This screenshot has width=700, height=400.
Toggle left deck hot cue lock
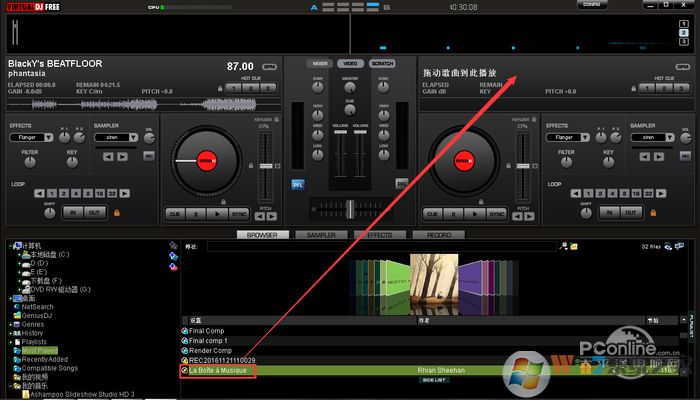tap(220, 88)
